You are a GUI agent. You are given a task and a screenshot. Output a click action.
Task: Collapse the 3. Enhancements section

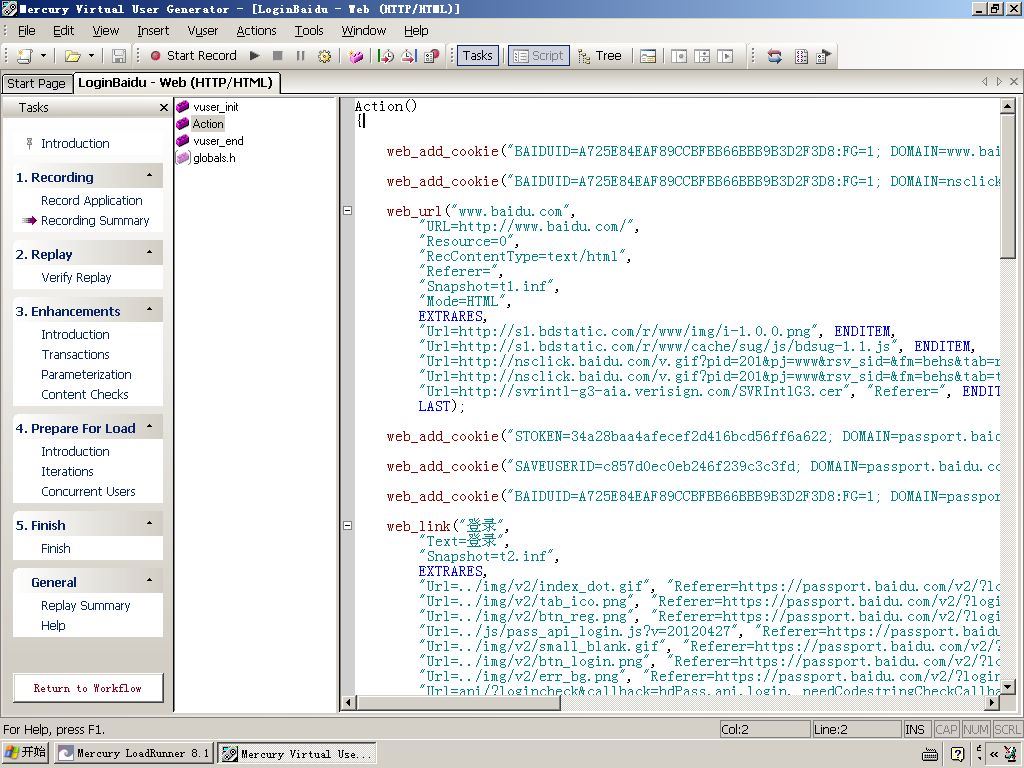150,310
